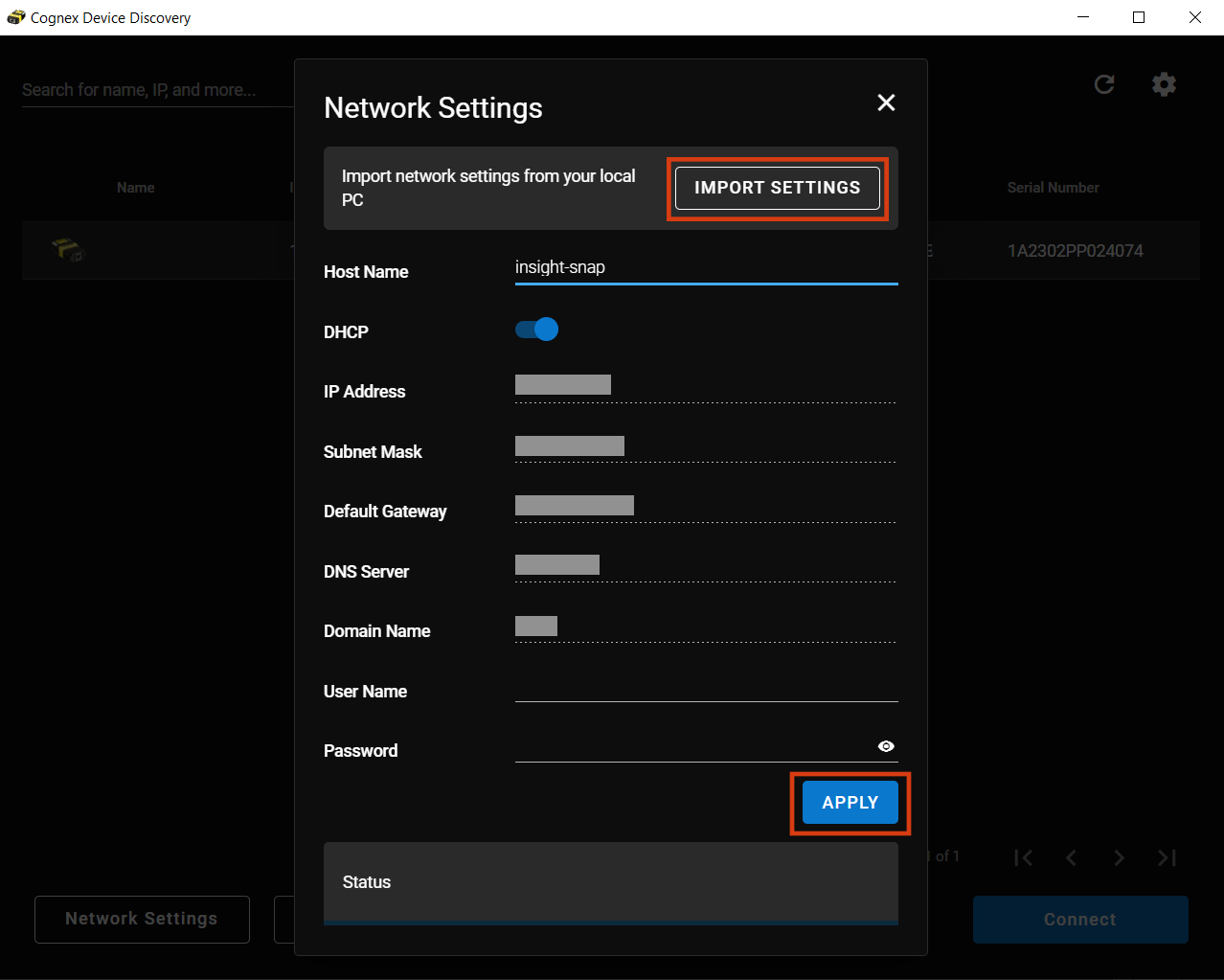
Task: Click the Host Name input field
Action: point(705,267)
